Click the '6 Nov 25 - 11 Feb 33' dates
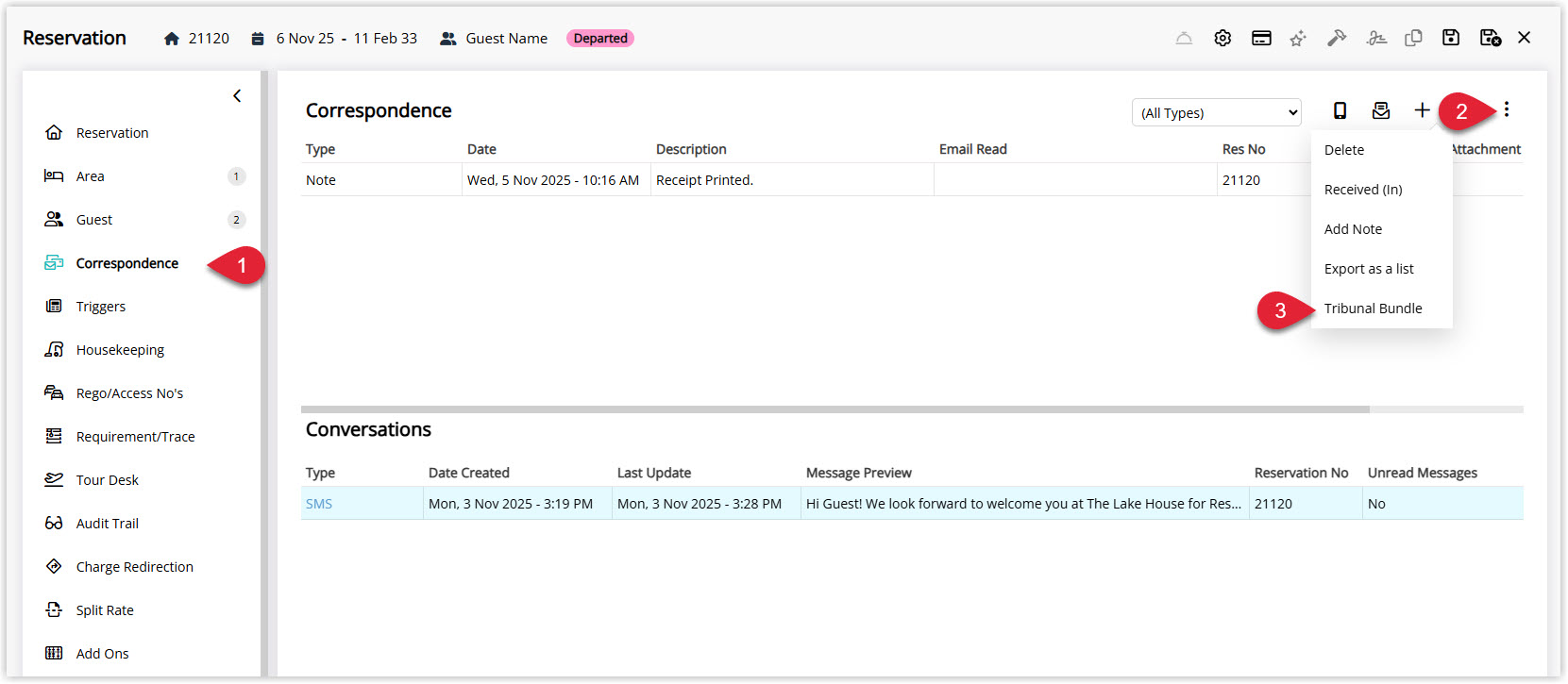This screenshot has width=1568, height=684. point(346,39)
